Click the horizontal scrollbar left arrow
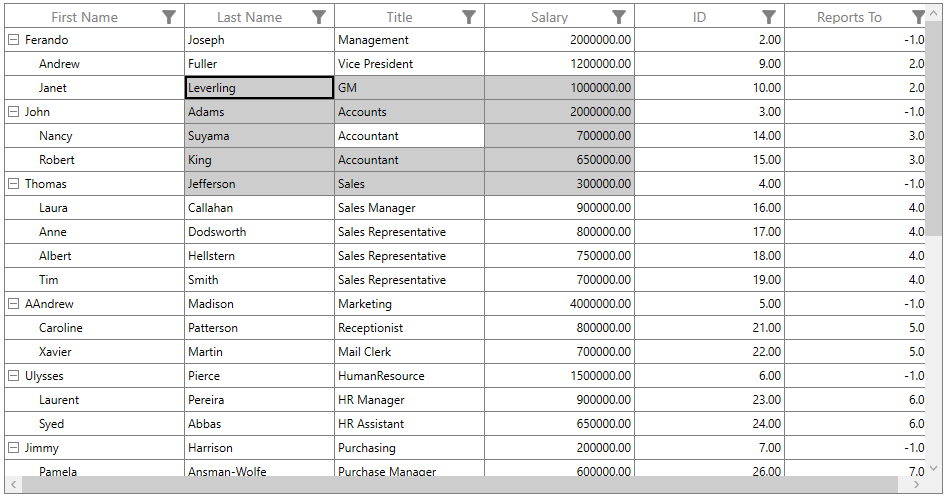 pos(13,485)
